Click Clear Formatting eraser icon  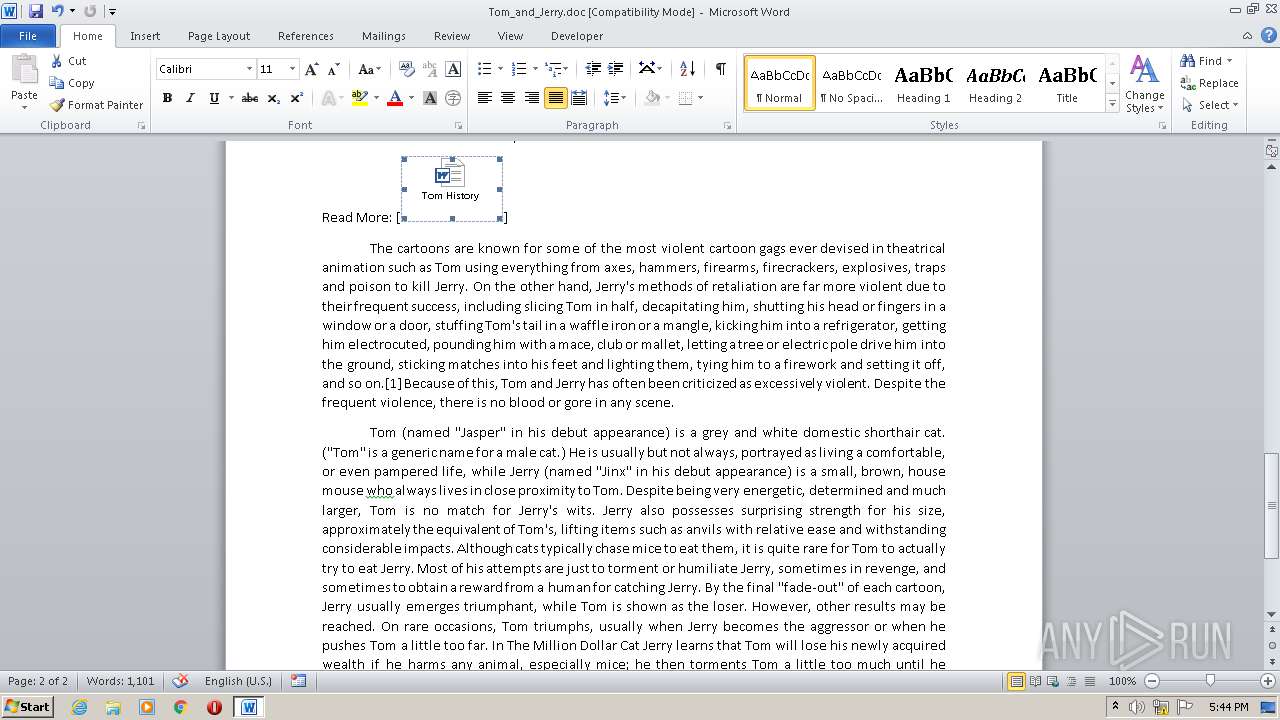tap(407, 69)
